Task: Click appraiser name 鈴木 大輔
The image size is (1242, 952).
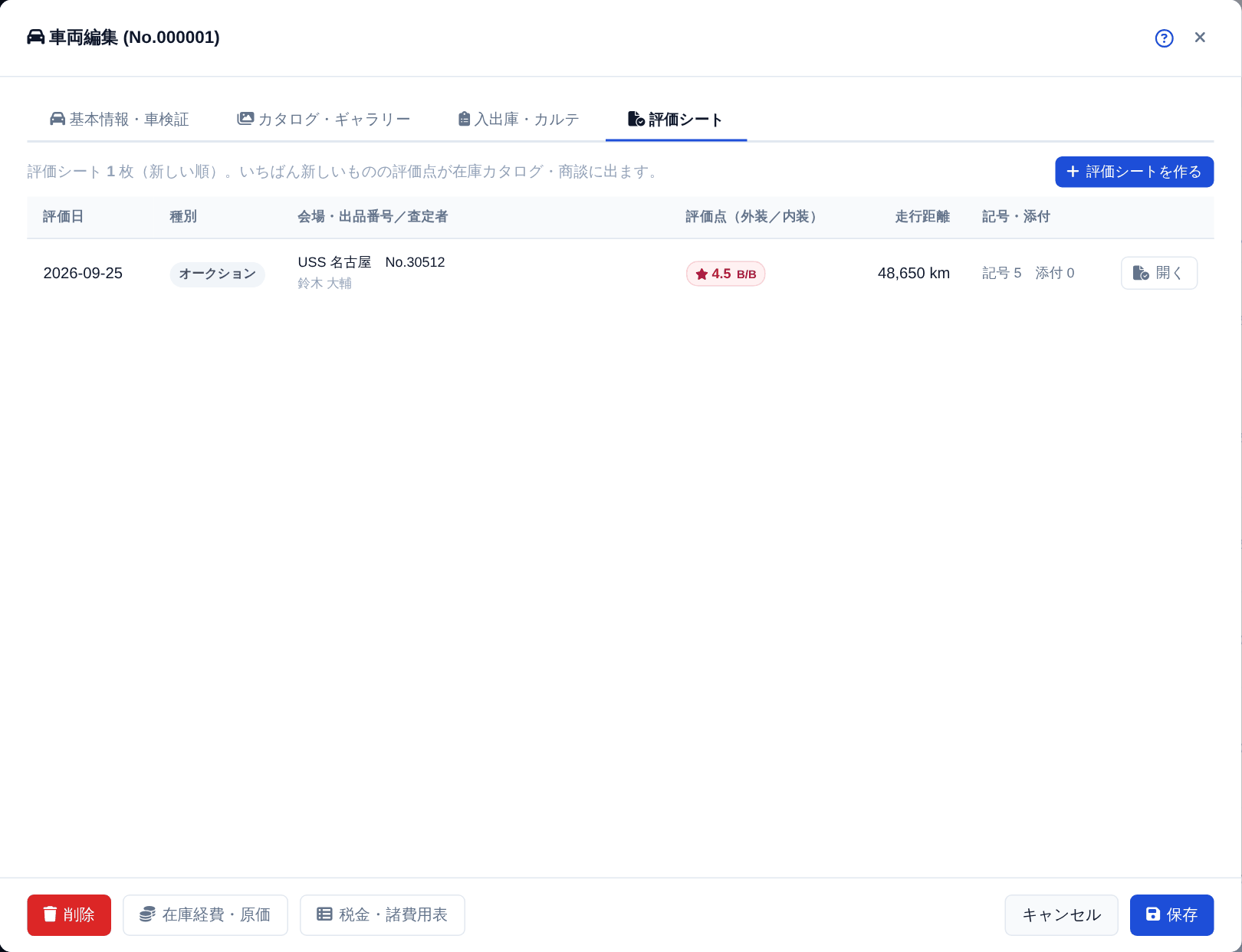Action: coord(324,284)
